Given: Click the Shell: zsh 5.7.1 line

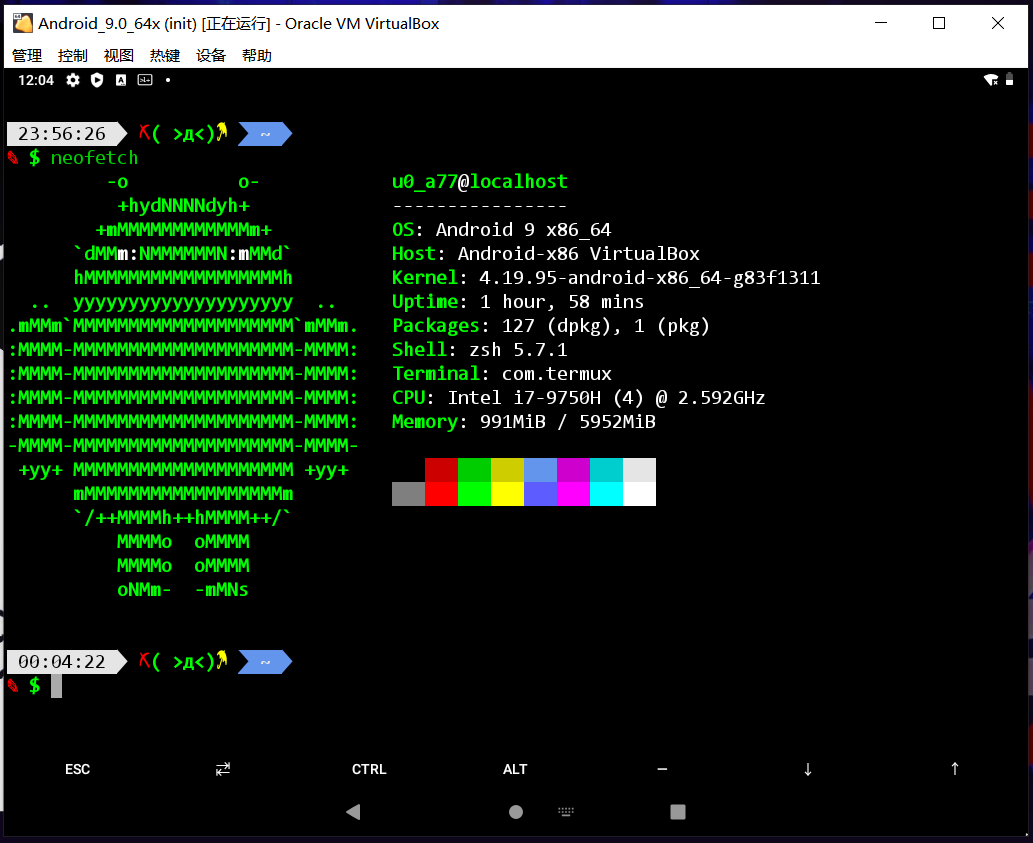Looking at the screenshot, I should [480, 350].
